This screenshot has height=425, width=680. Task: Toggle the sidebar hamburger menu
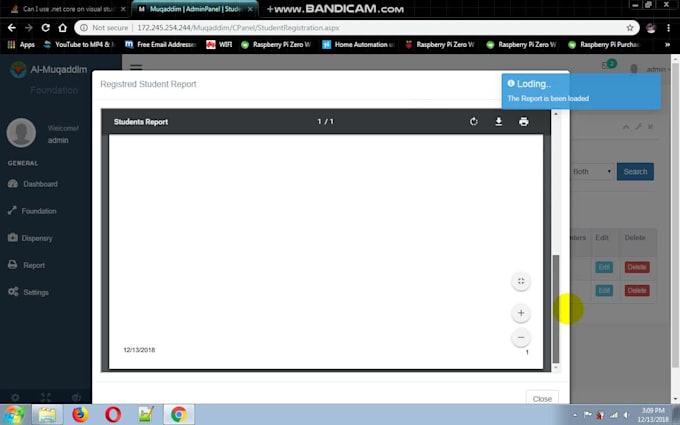[x=136, y=67]
